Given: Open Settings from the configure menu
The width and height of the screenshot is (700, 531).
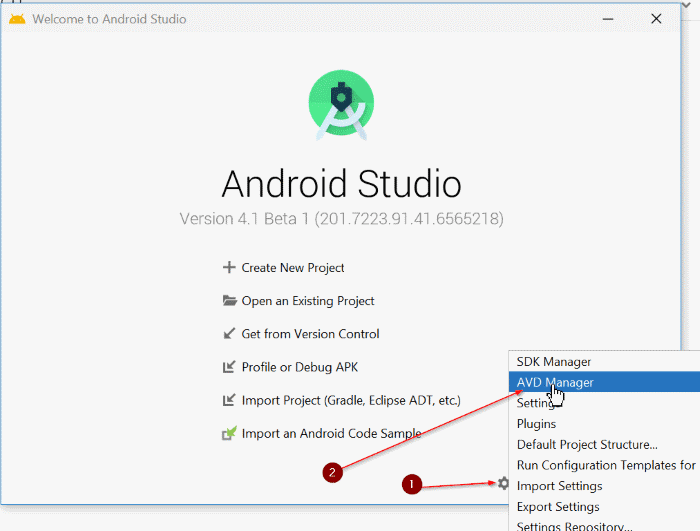Looking at the screenshot, I should pos(604,403).
